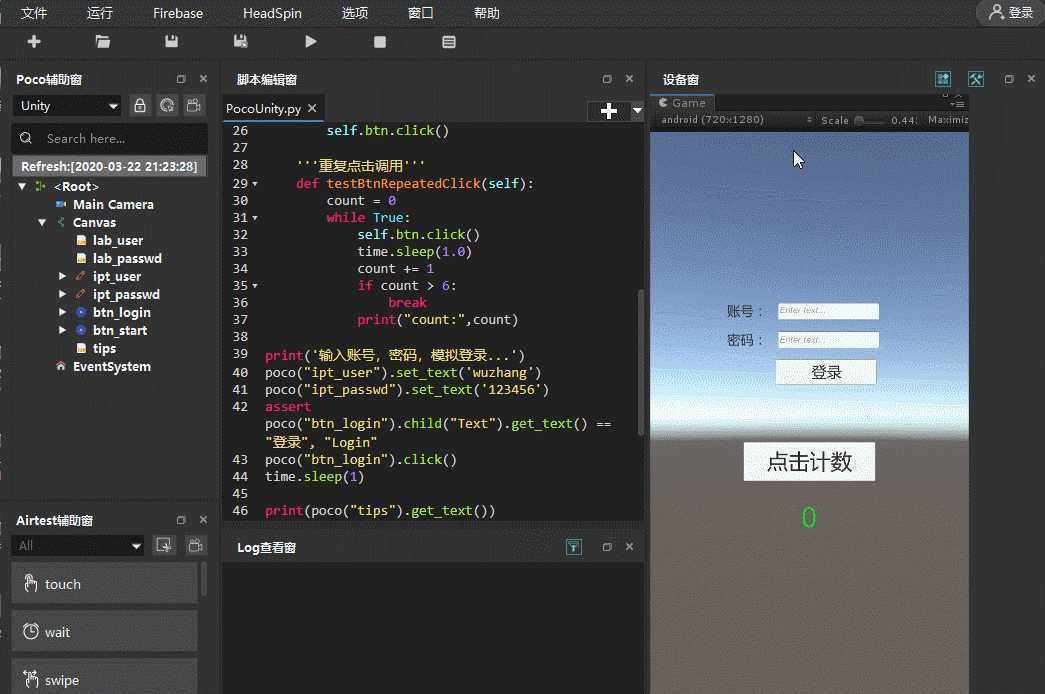The width and height of the screenshot is (1045, 694).
Task: Click the video camera icon in Airtest panel
Action: point(195,545)
